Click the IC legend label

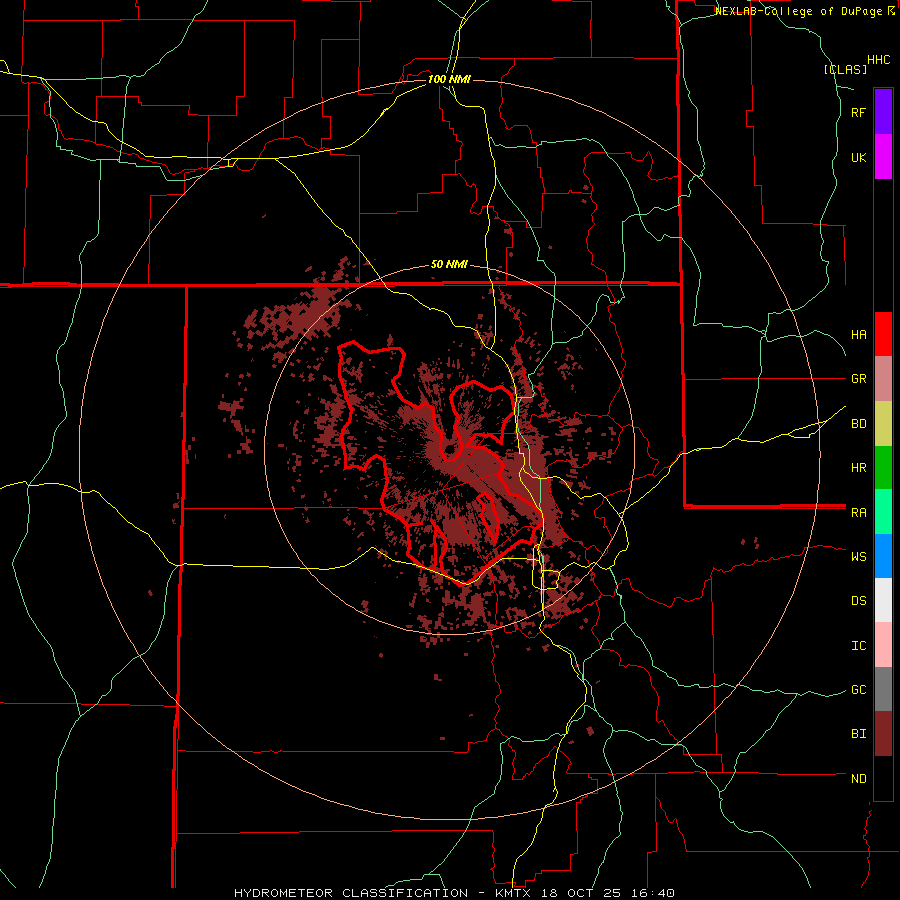pyautogui.click(x=858, y=646)
